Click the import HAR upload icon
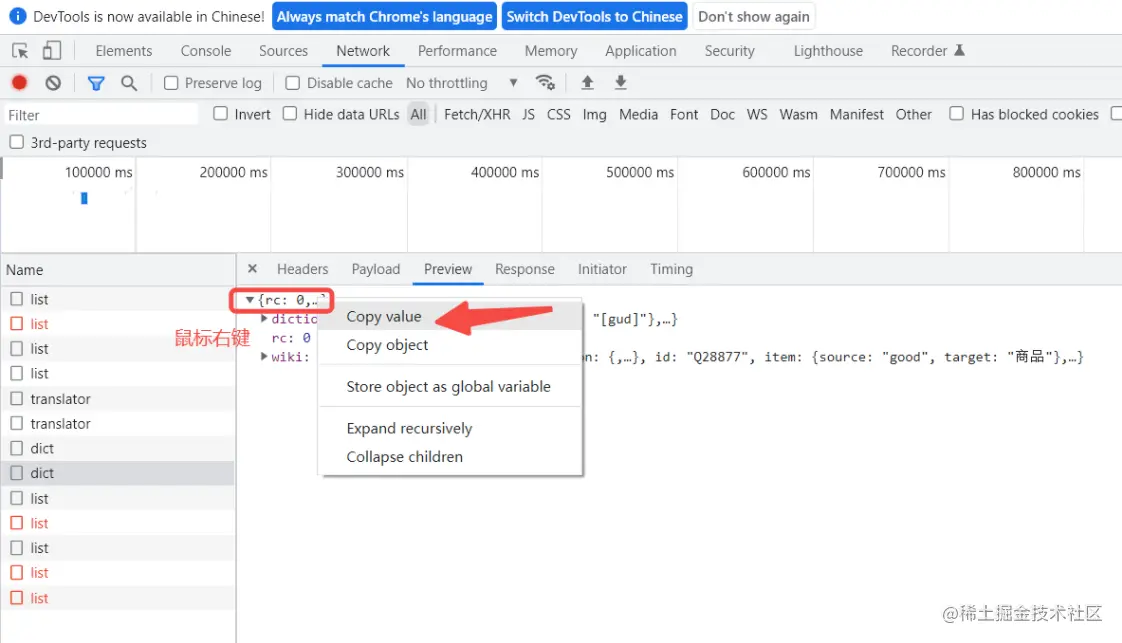Screen dimensions: 1122x643 (587, 82)
